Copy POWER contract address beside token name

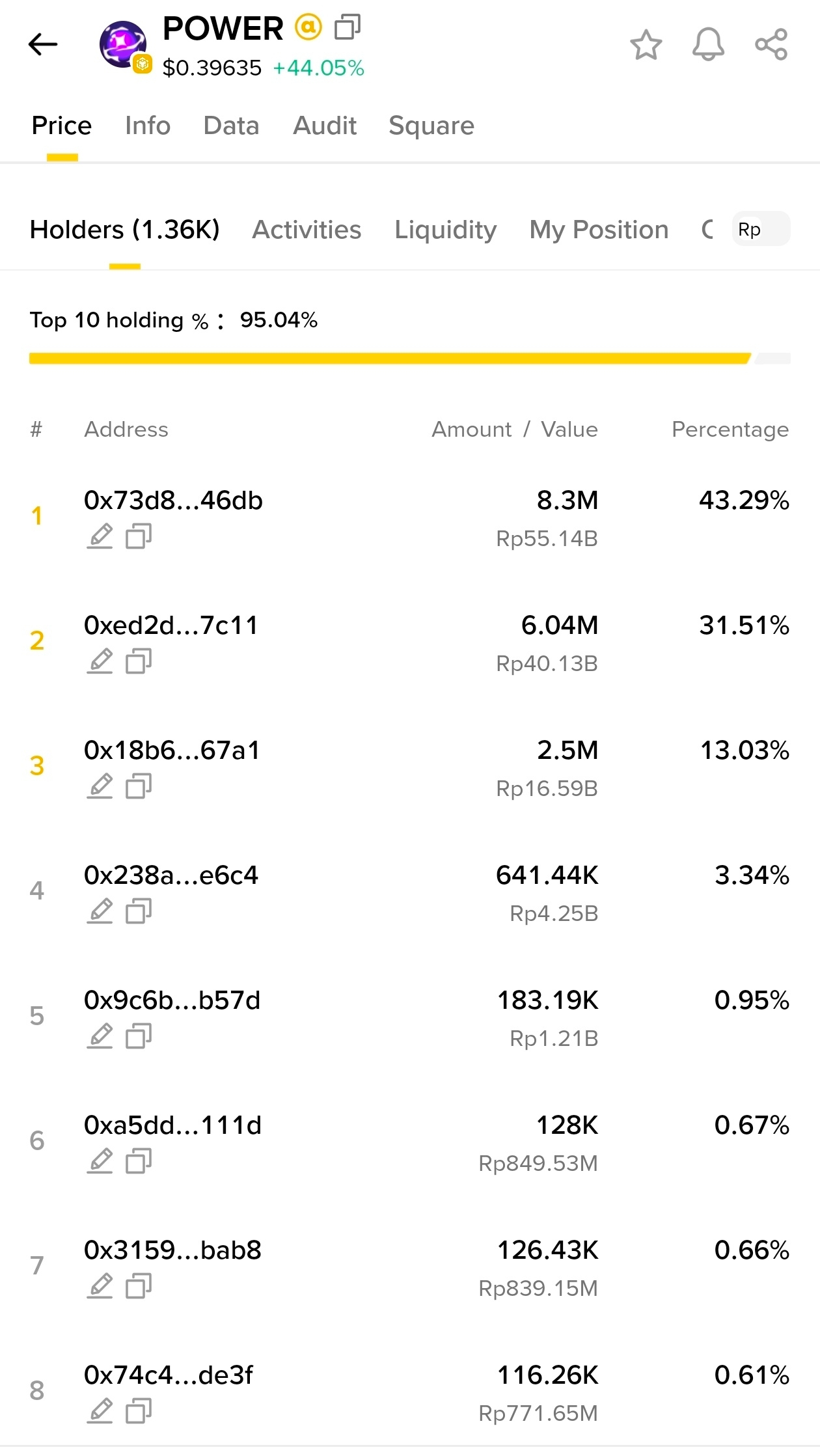(348, 27)
